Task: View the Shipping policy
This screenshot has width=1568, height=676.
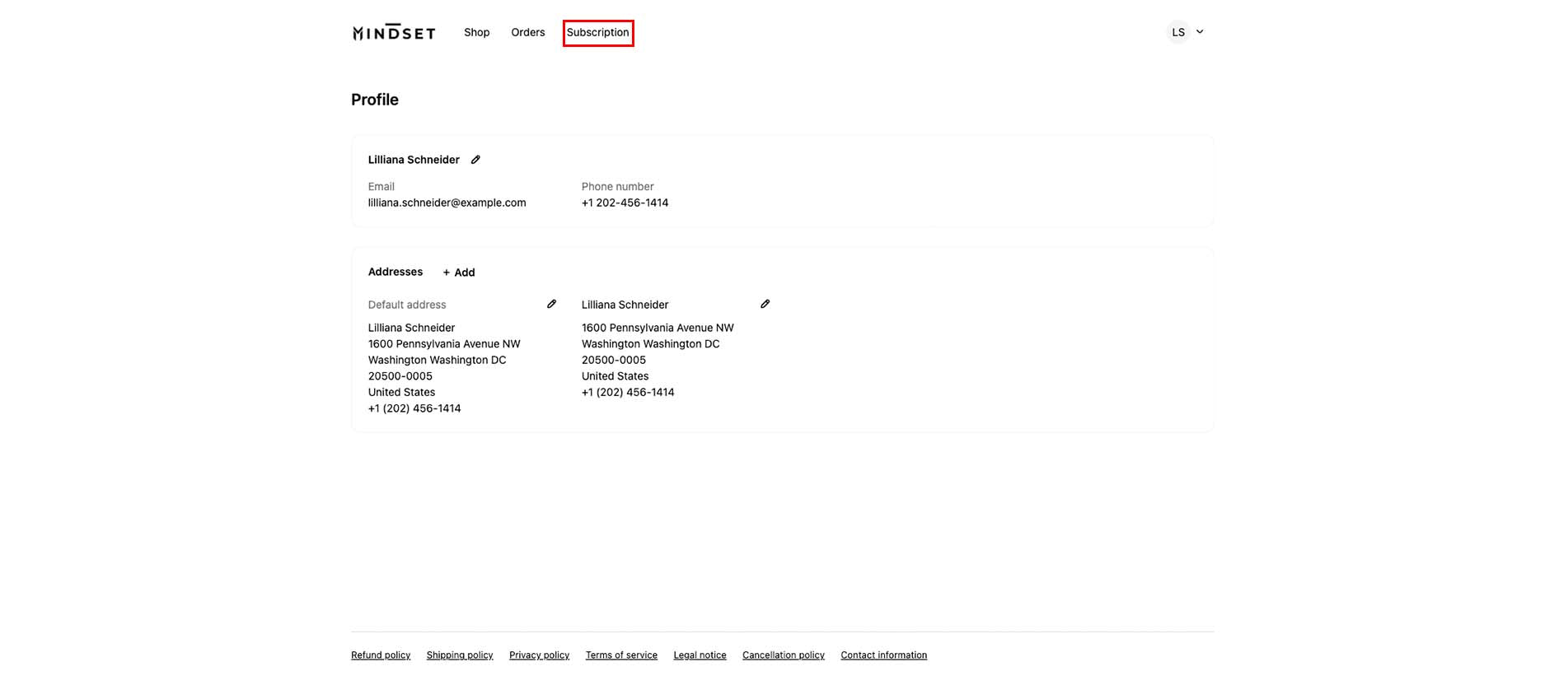Action: pyautogui.click(x=460, y=655)
